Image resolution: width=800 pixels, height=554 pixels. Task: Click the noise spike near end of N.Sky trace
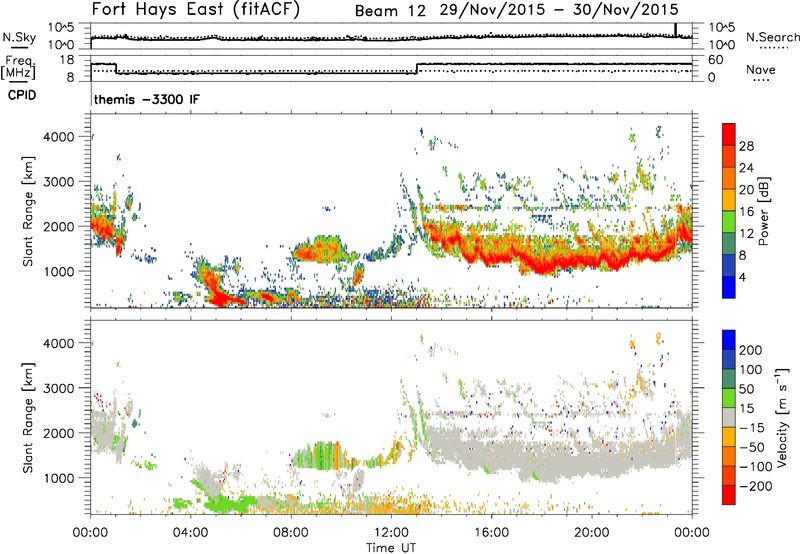[676, 30]
